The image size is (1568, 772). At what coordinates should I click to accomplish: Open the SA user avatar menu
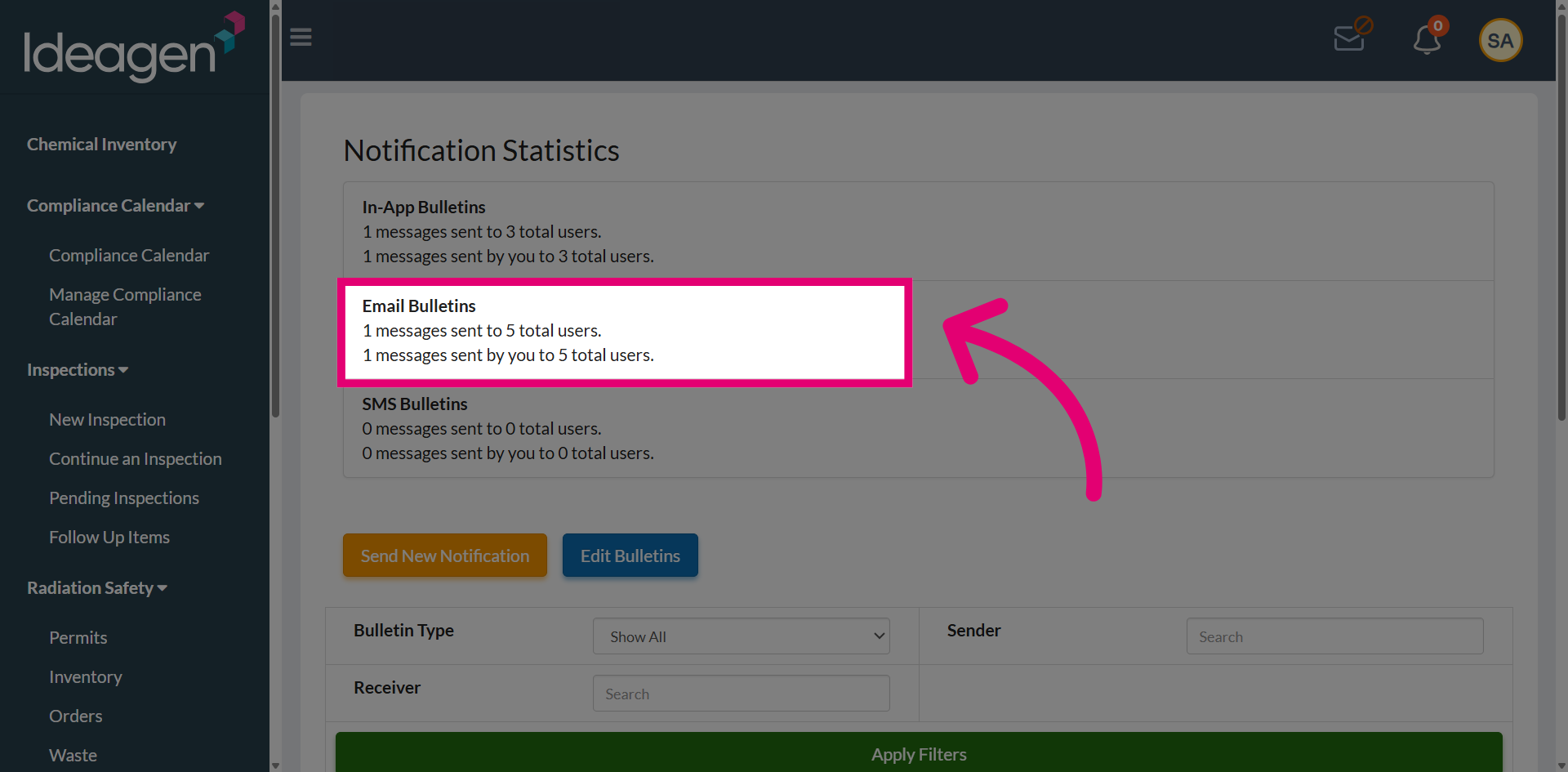click(x=1500, y=40)
